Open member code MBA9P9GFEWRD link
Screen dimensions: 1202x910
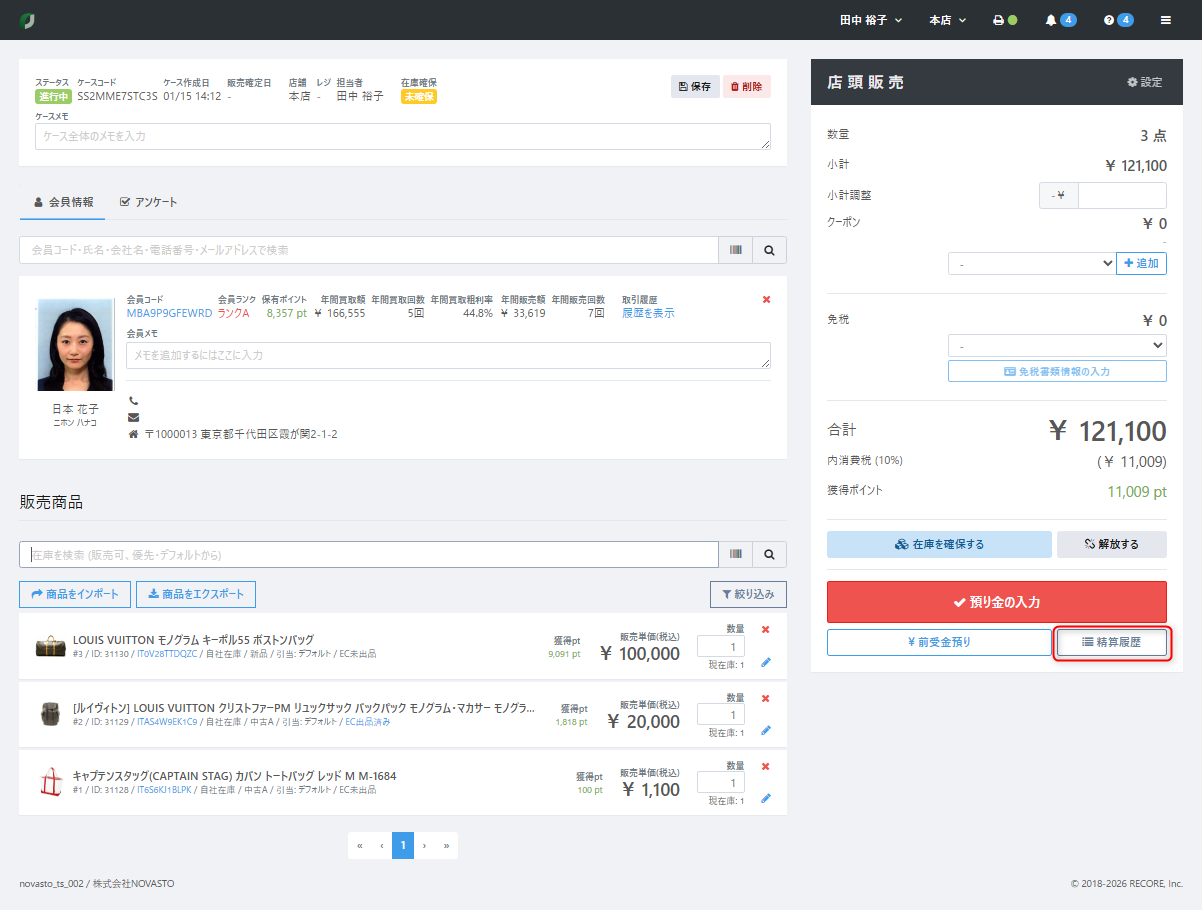point(169,313)
